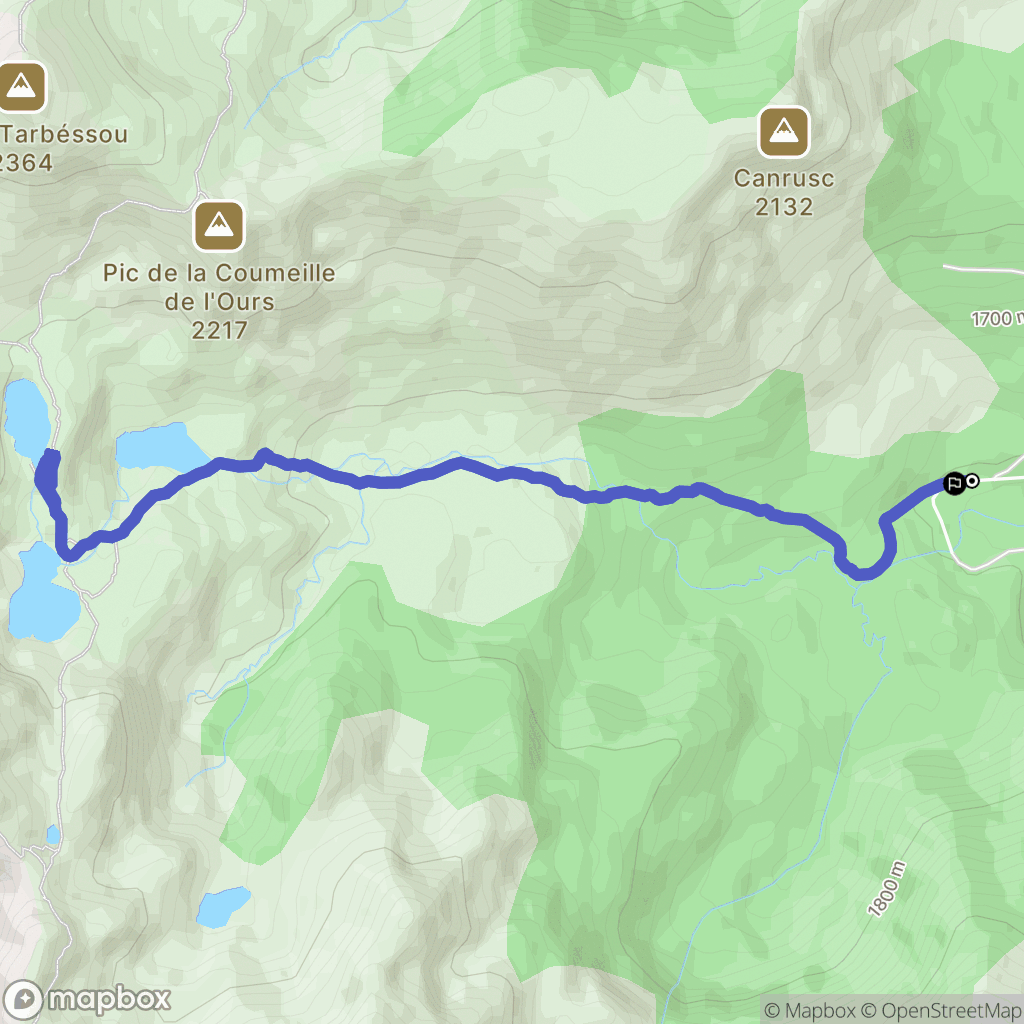1024x1024 pixels.
Task: Open the Mapbox logo link
Action: coord(87,1000)
